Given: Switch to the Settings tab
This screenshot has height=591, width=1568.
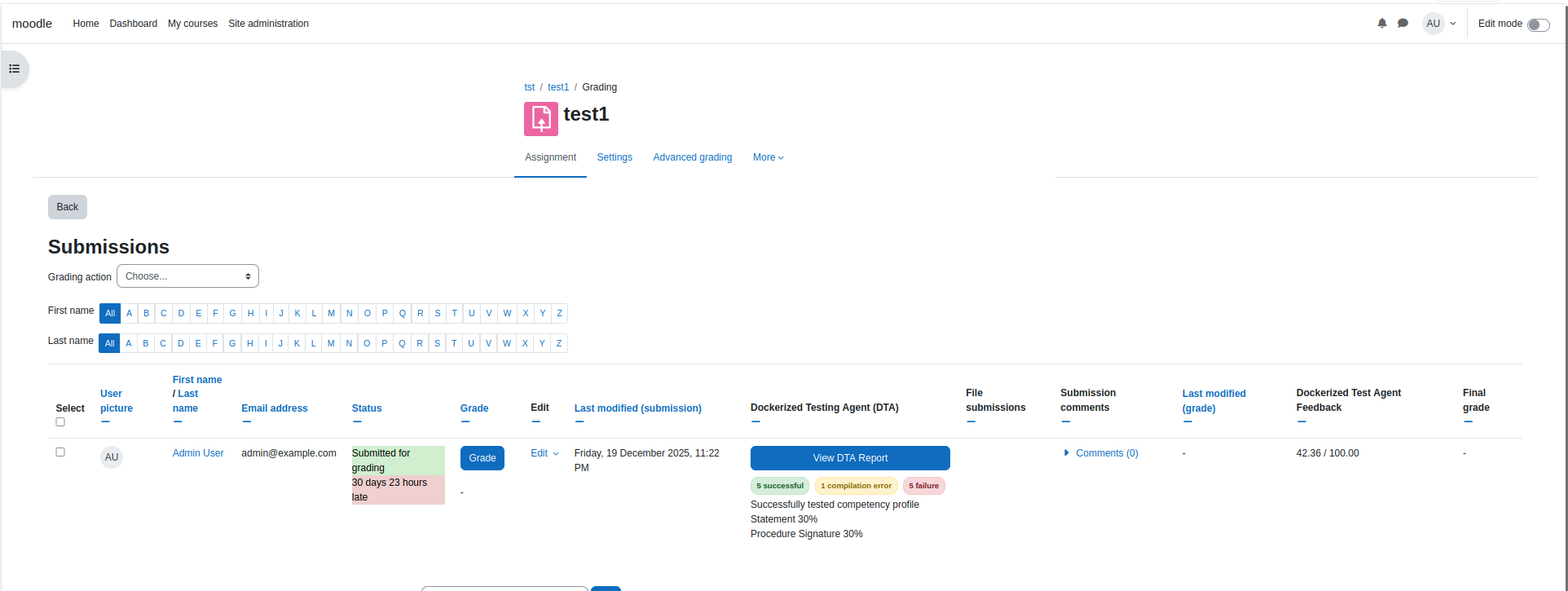Looking at the screenshot, I should point(614,157).
